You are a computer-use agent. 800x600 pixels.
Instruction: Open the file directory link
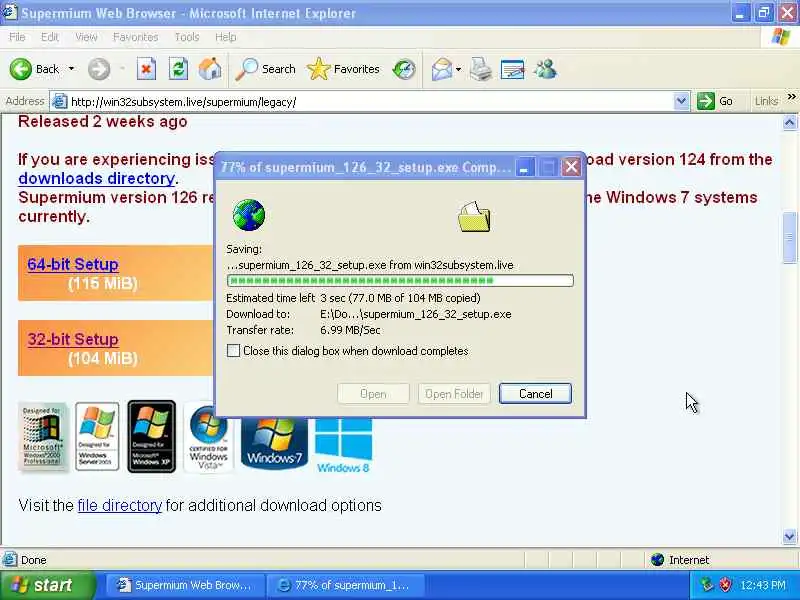[119, 506]
